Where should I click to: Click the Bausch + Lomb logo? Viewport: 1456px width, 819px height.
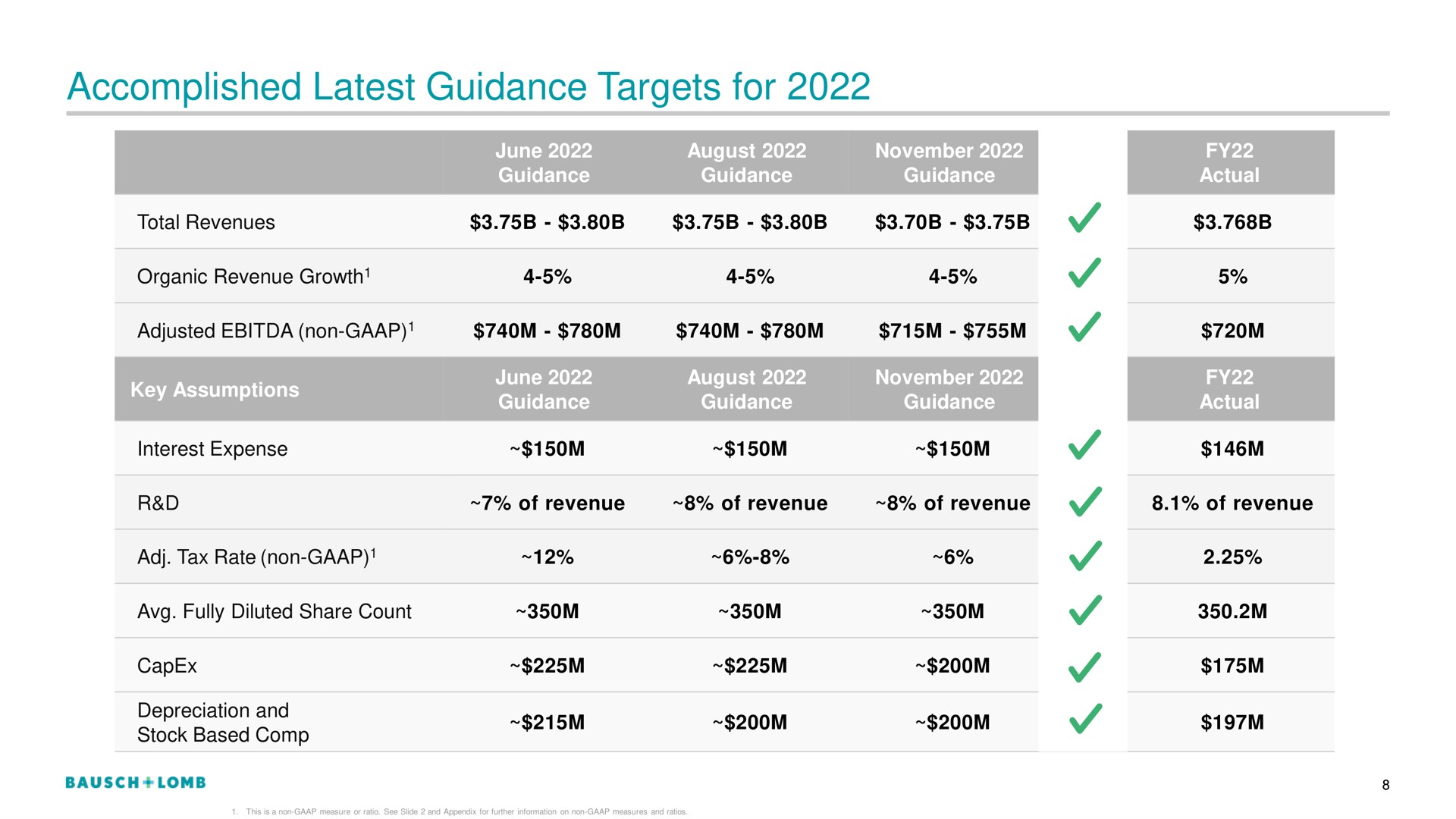pyautogui.click(x=136, y=782)
